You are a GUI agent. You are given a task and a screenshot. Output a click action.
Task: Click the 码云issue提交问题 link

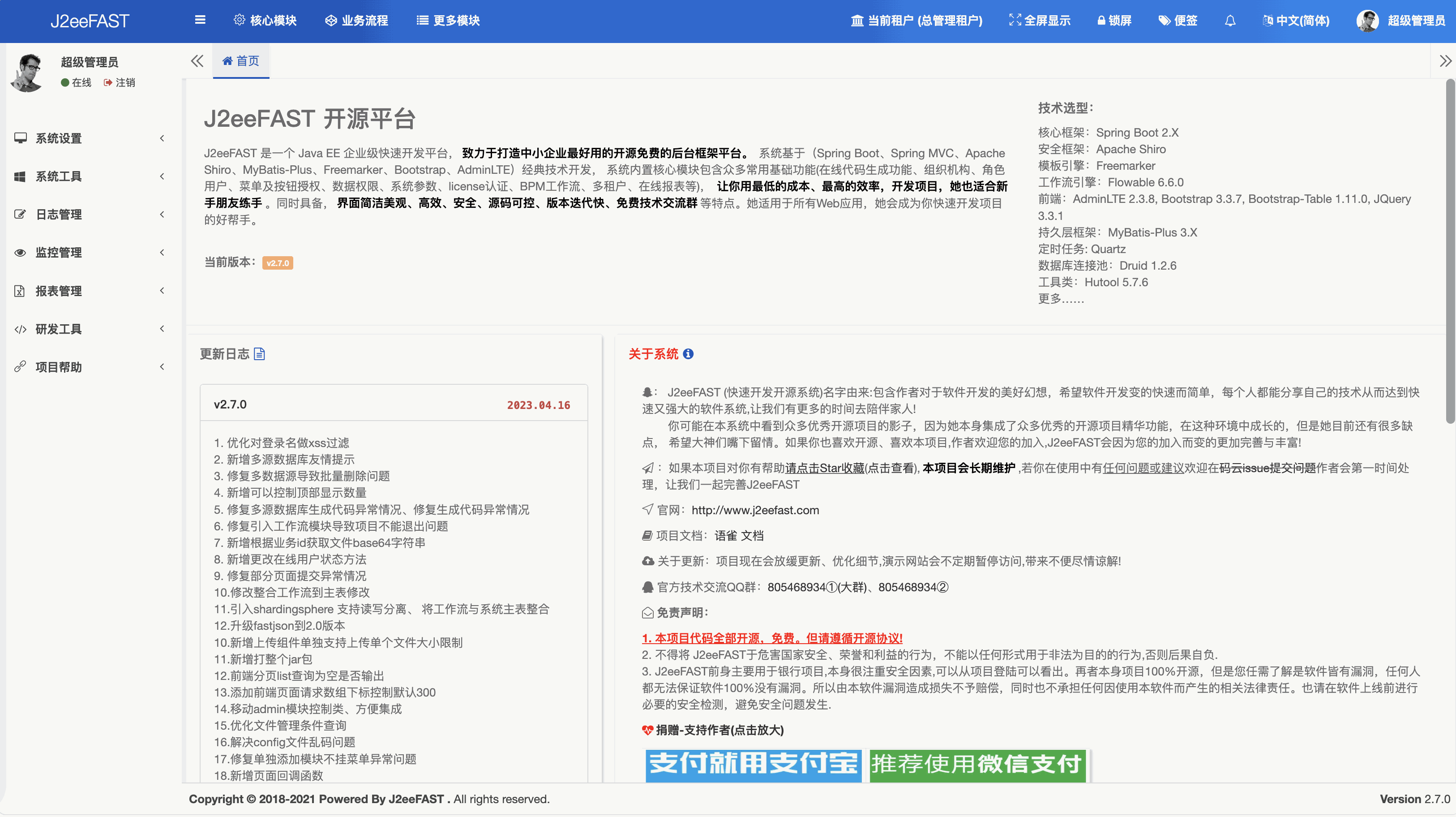1268,468
